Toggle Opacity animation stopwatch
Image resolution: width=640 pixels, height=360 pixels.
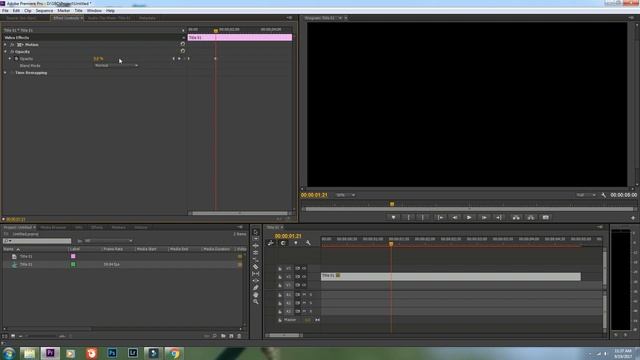(16, 59)
